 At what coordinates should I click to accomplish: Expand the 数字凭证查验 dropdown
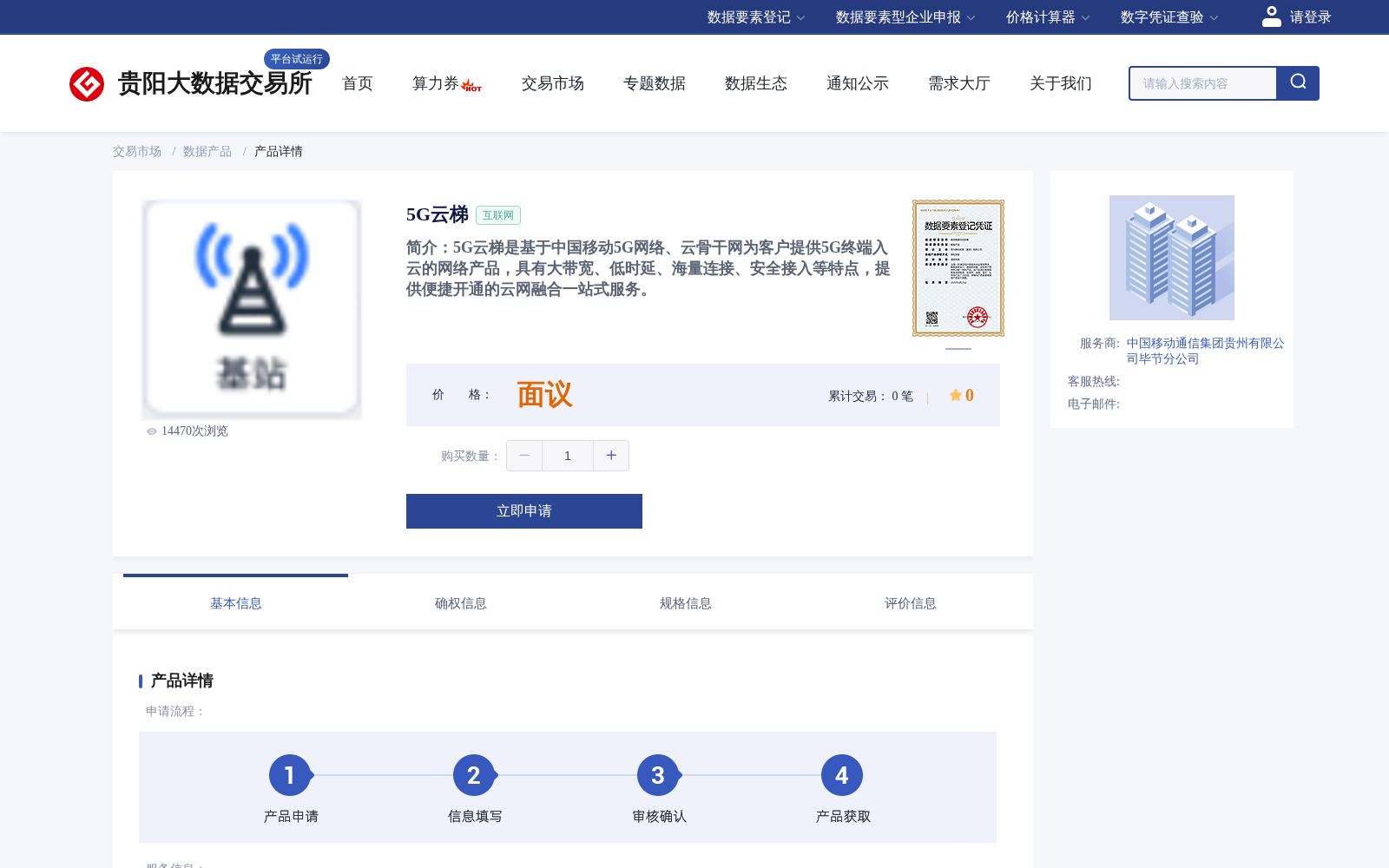tap(1169, 17)
